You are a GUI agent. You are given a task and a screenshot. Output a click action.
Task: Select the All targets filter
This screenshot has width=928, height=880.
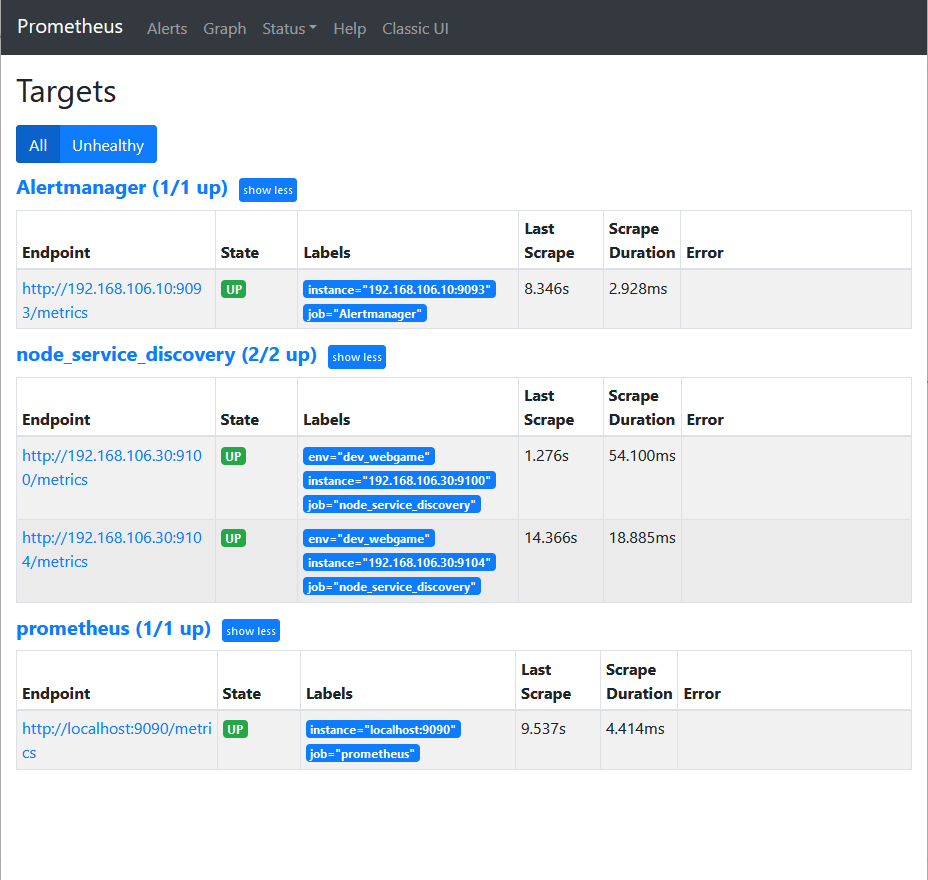(38, 144)
